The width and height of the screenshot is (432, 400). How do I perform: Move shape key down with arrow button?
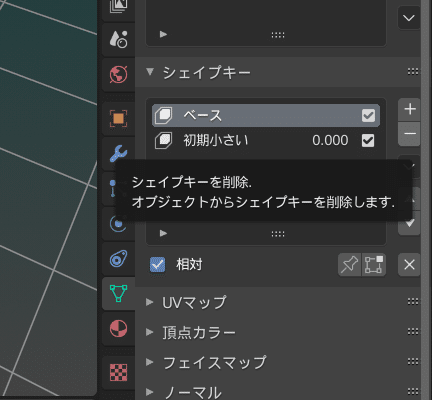[x=409, y=223]
